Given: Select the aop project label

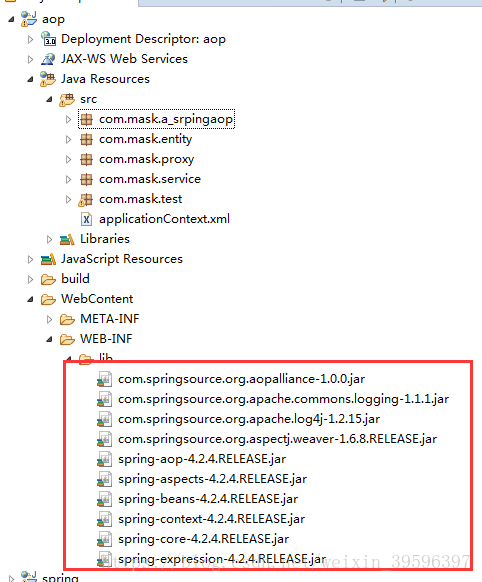Looking at the screenshot, I should (x=53, y=19).
